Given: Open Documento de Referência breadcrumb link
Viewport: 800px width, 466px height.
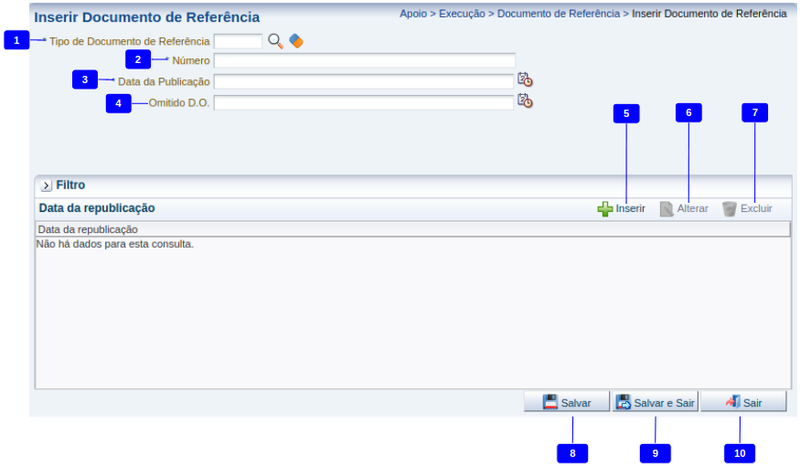Looking at the screenshot, I should pos(558,15).
